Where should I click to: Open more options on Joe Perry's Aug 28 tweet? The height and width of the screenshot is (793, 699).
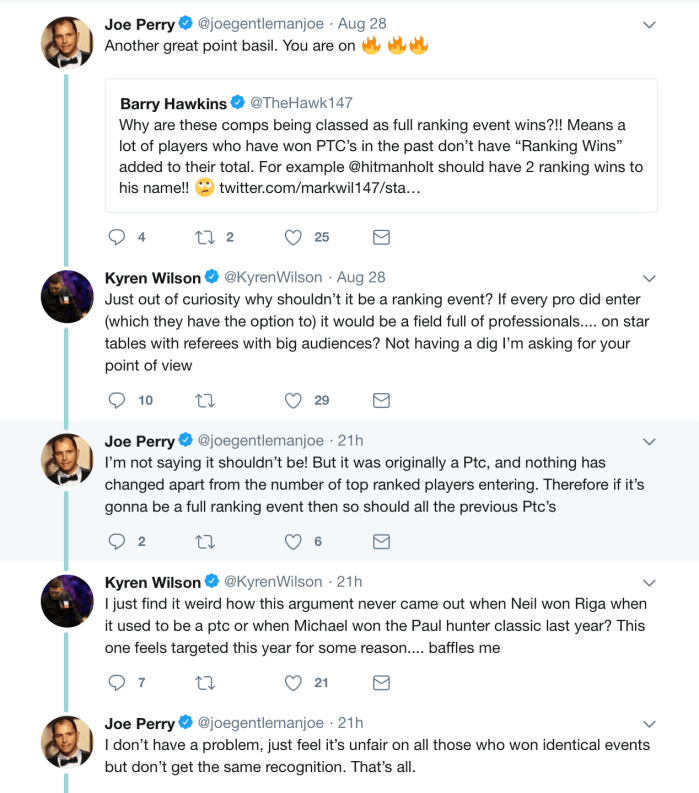(649, 25)
